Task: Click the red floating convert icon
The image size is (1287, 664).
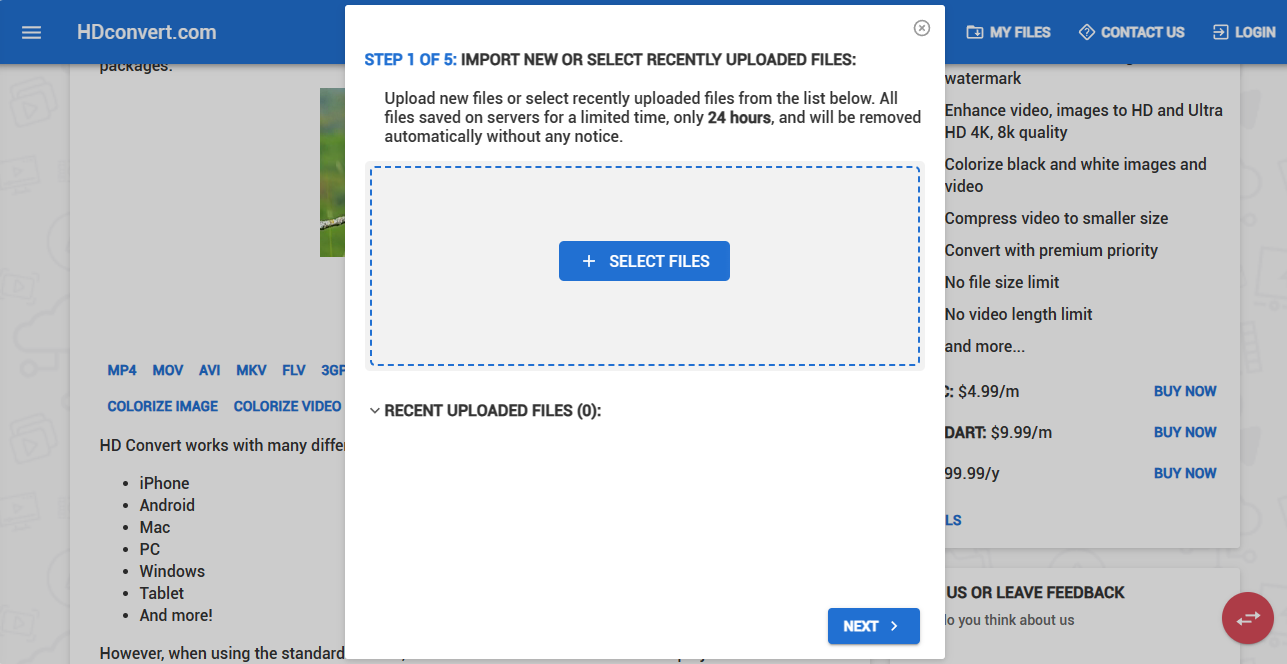Action: 1248,618
